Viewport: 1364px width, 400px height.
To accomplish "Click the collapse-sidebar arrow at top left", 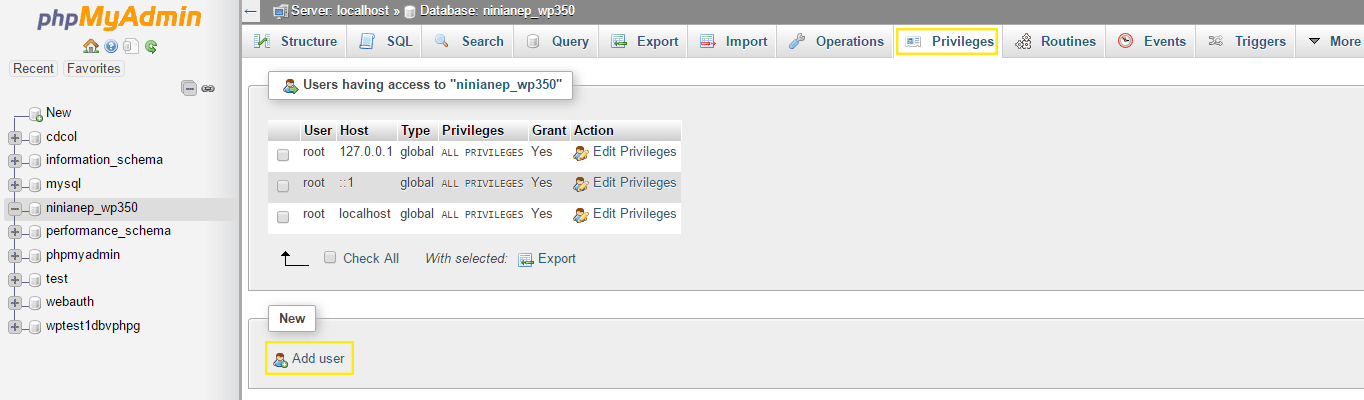I will (x=251, y=11).
